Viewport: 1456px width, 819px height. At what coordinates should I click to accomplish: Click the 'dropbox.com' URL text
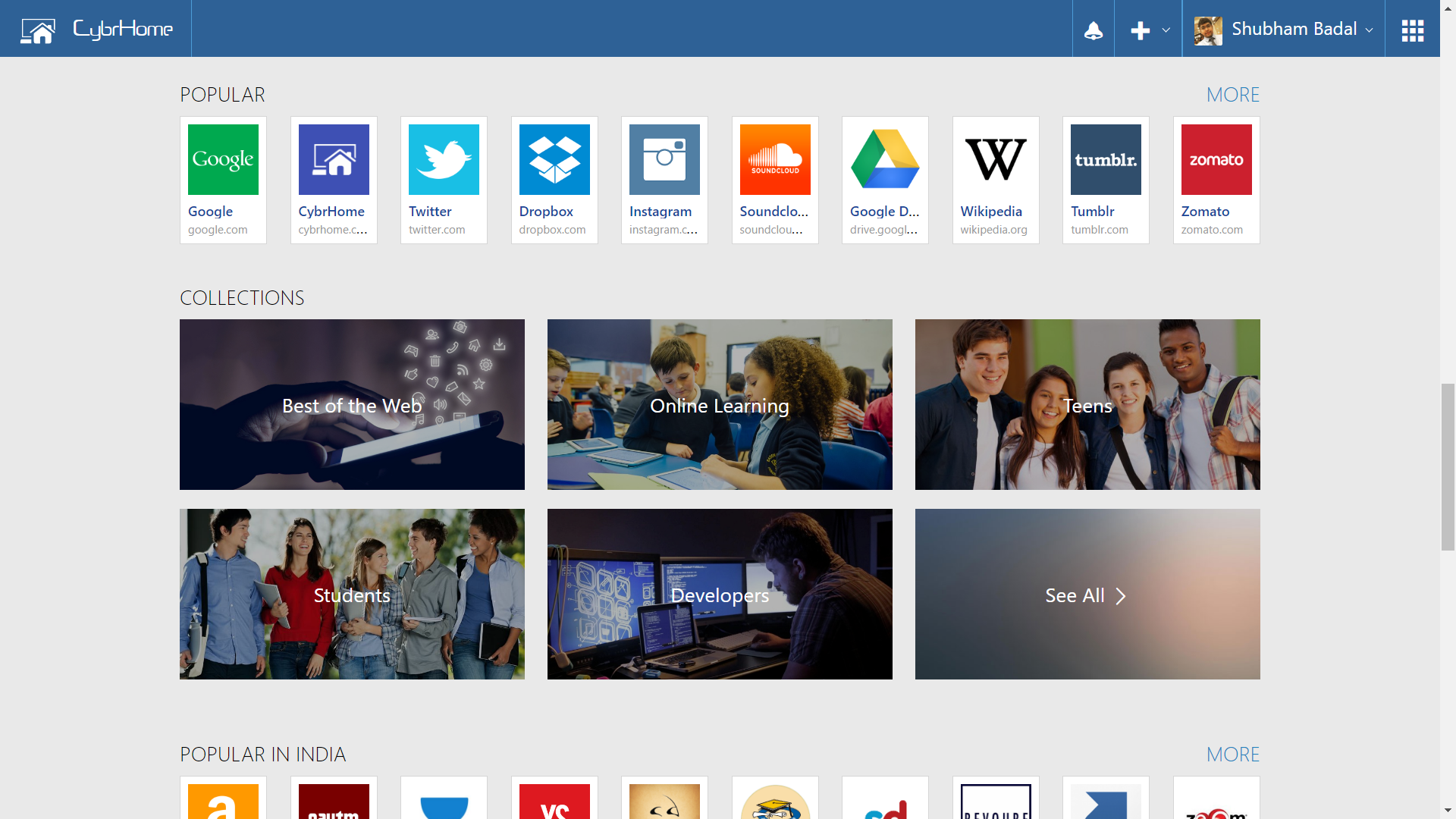click(x=552, y=230)
